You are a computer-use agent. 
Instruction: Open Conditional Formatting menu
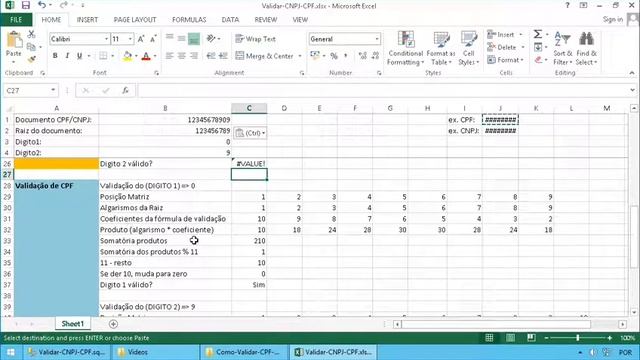point(406,48)
